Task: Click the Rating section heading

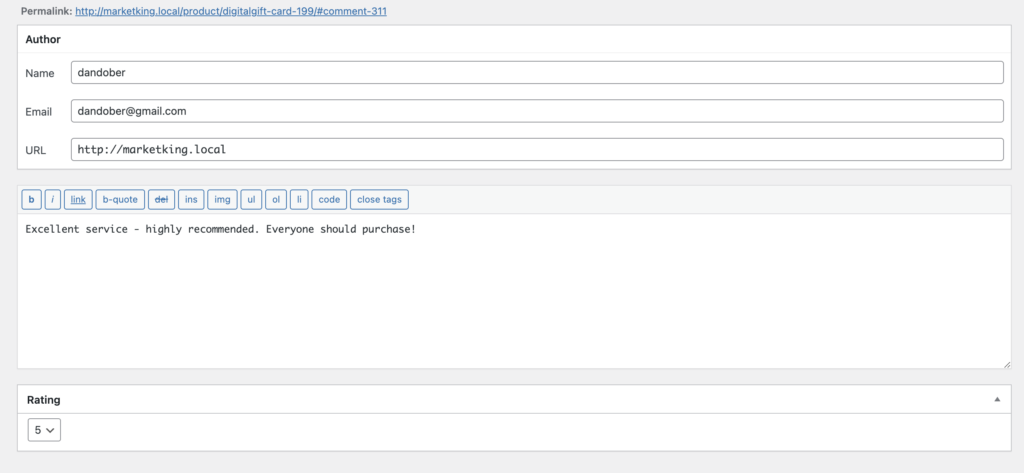Action: [44, 399]
